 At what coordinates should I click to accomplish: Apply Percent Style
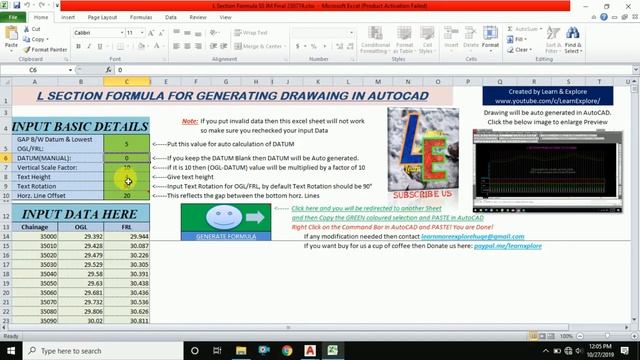(x=313, y=46)
